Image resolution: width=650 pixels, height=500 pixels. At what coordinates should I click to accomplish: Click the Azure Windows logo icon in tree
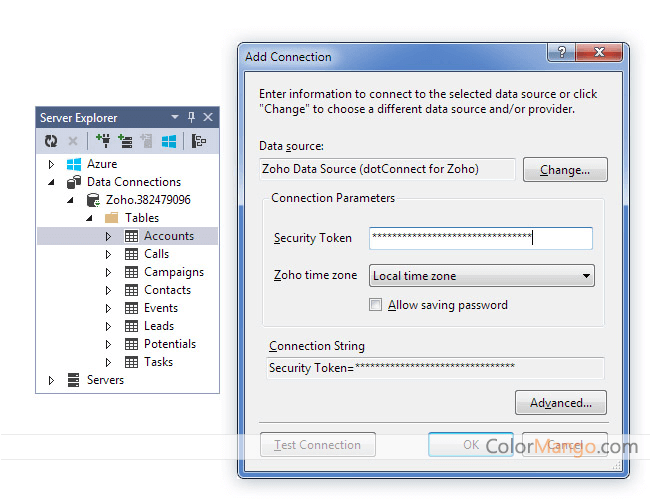(x=74, y=164)
